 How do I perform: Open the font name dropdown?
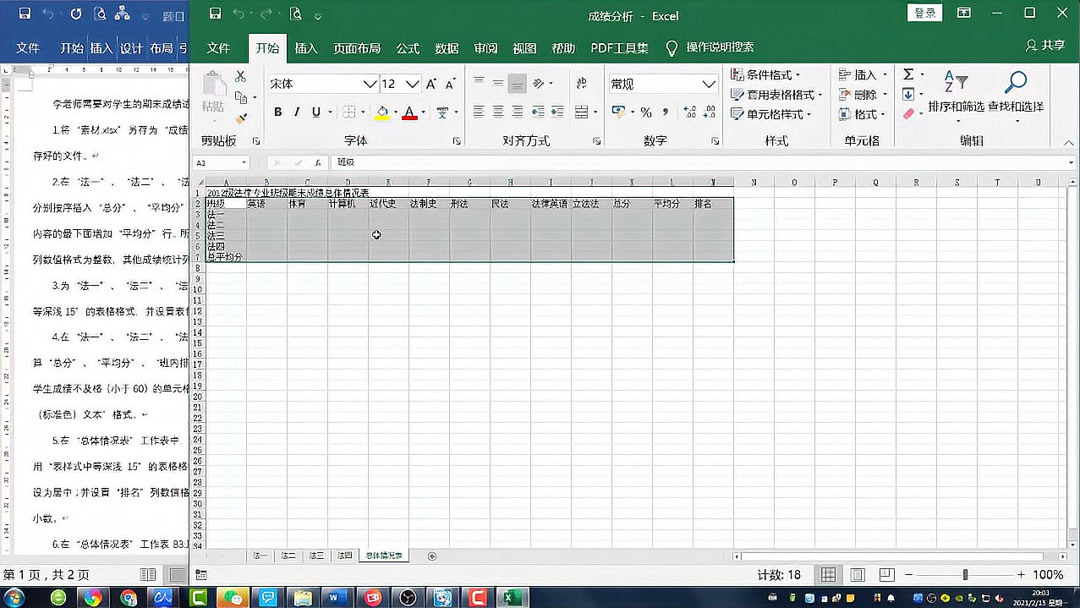tap(370, 82)
